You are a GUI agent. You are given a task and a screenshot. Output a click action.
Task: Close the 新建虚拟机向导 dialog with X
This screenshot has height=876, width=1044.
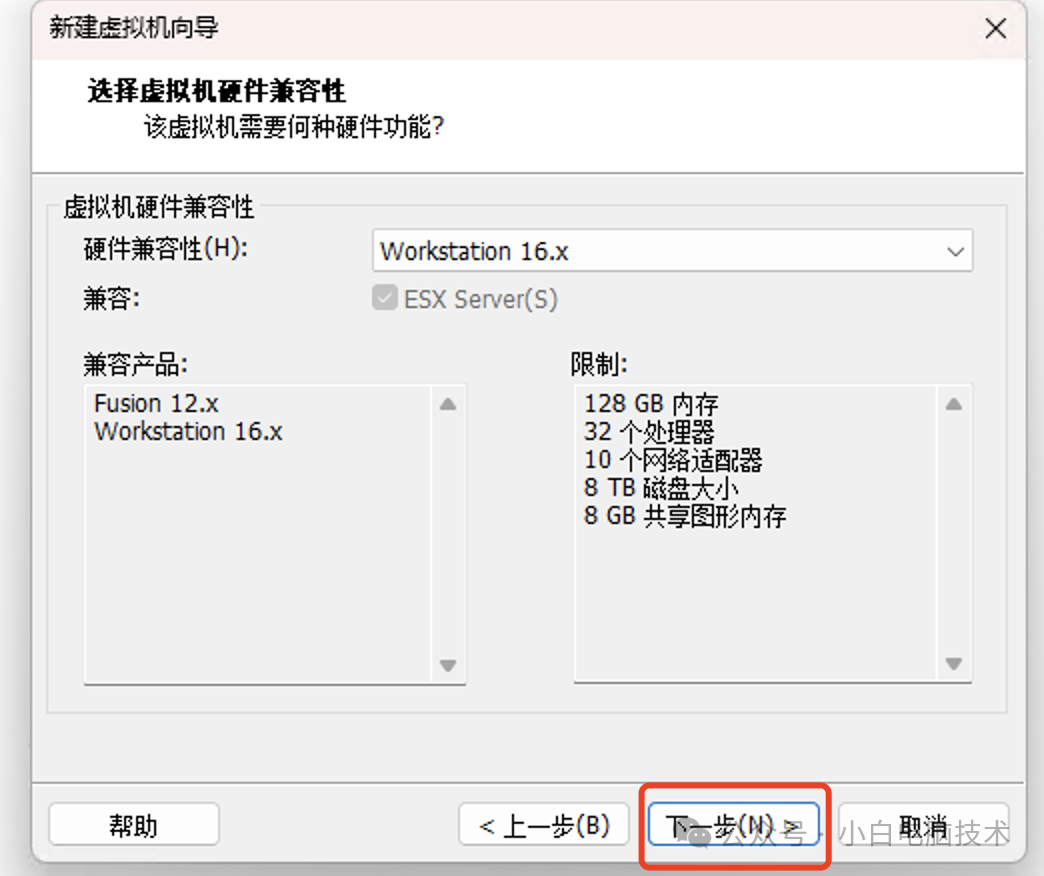click(996, 29)
